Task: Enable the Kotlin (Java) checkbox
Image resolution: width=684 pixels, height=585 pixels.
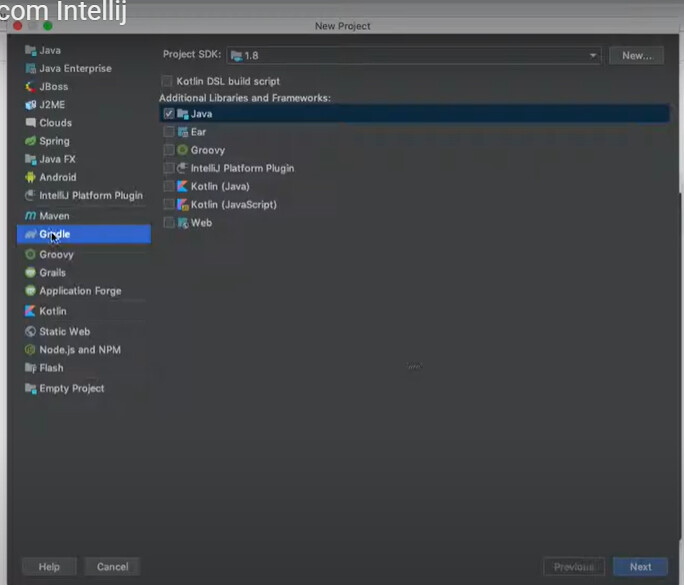Action: tap(169, 187)
